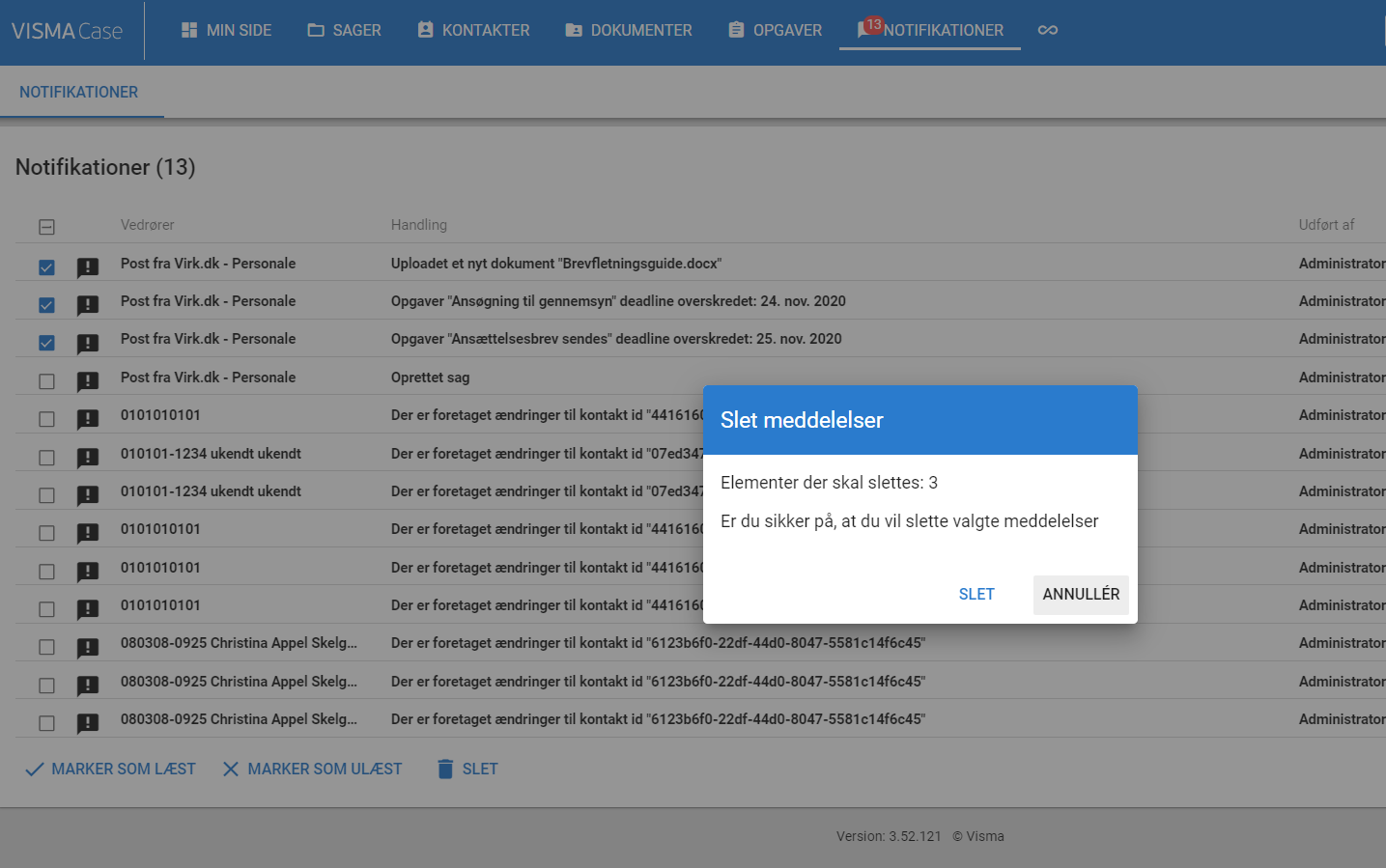
Task: Open the MIN SIDE menu
Action: pos(226,30)
